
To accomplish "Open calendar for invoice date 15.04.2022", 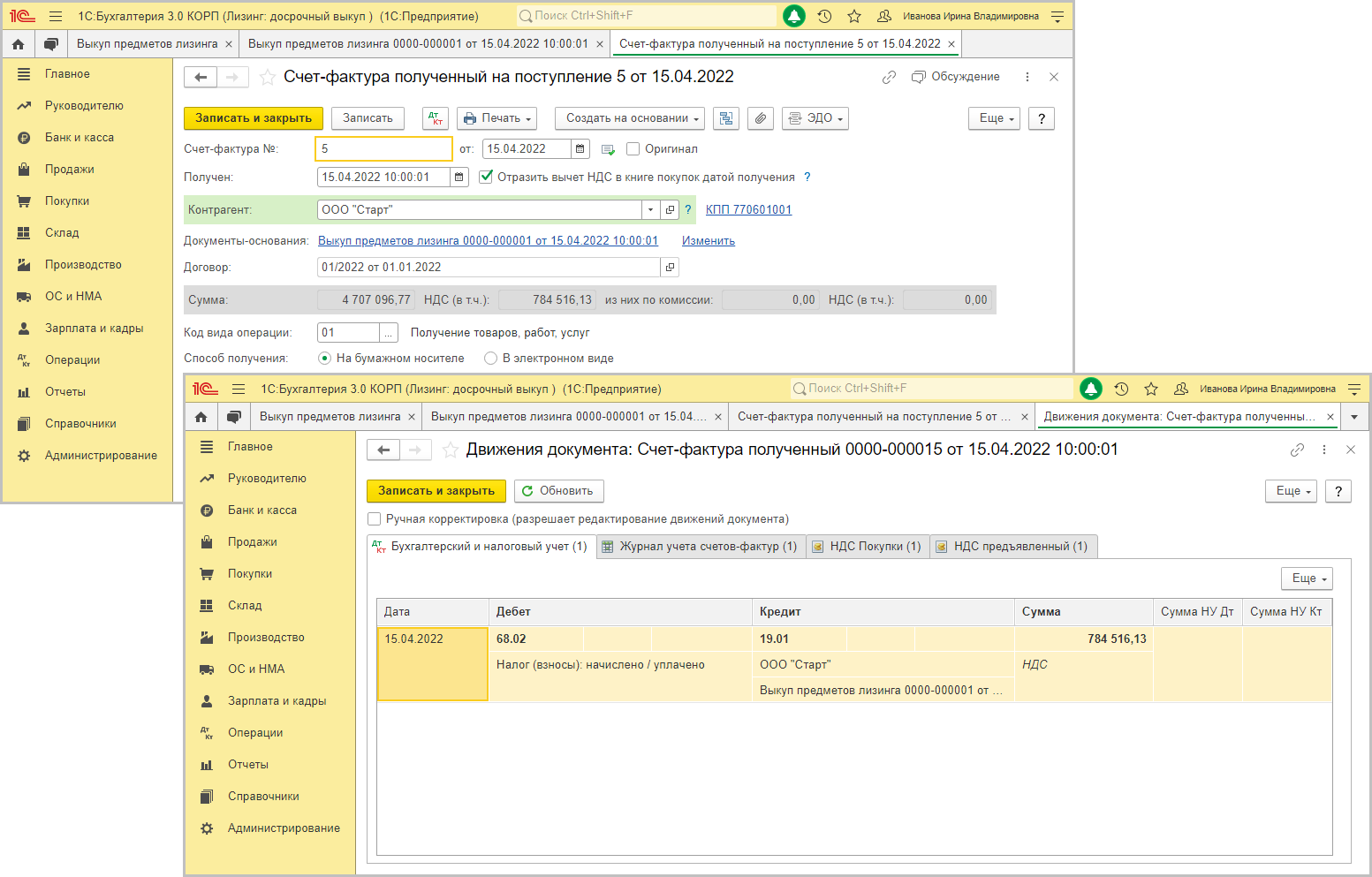I will pos(580,149).
